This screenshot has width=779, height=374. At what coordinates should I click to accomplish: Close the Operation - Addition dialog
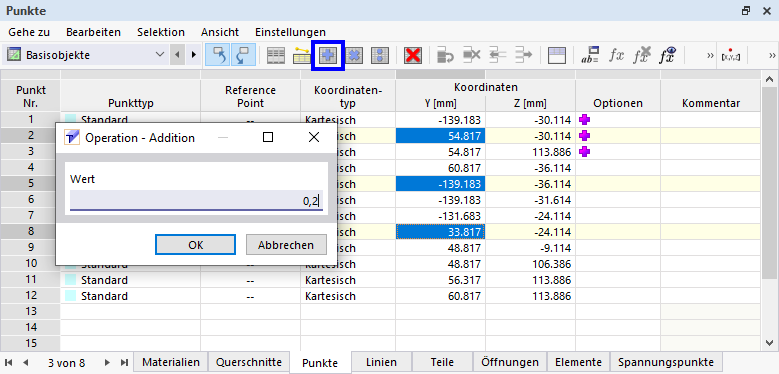point(313,137)
